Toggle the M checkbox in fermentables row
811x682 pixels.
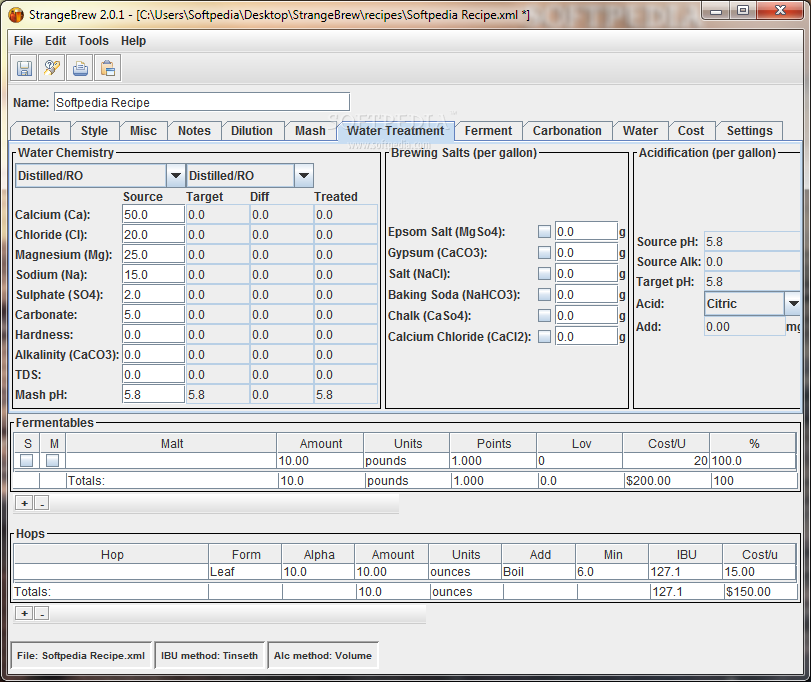(52, 460)
